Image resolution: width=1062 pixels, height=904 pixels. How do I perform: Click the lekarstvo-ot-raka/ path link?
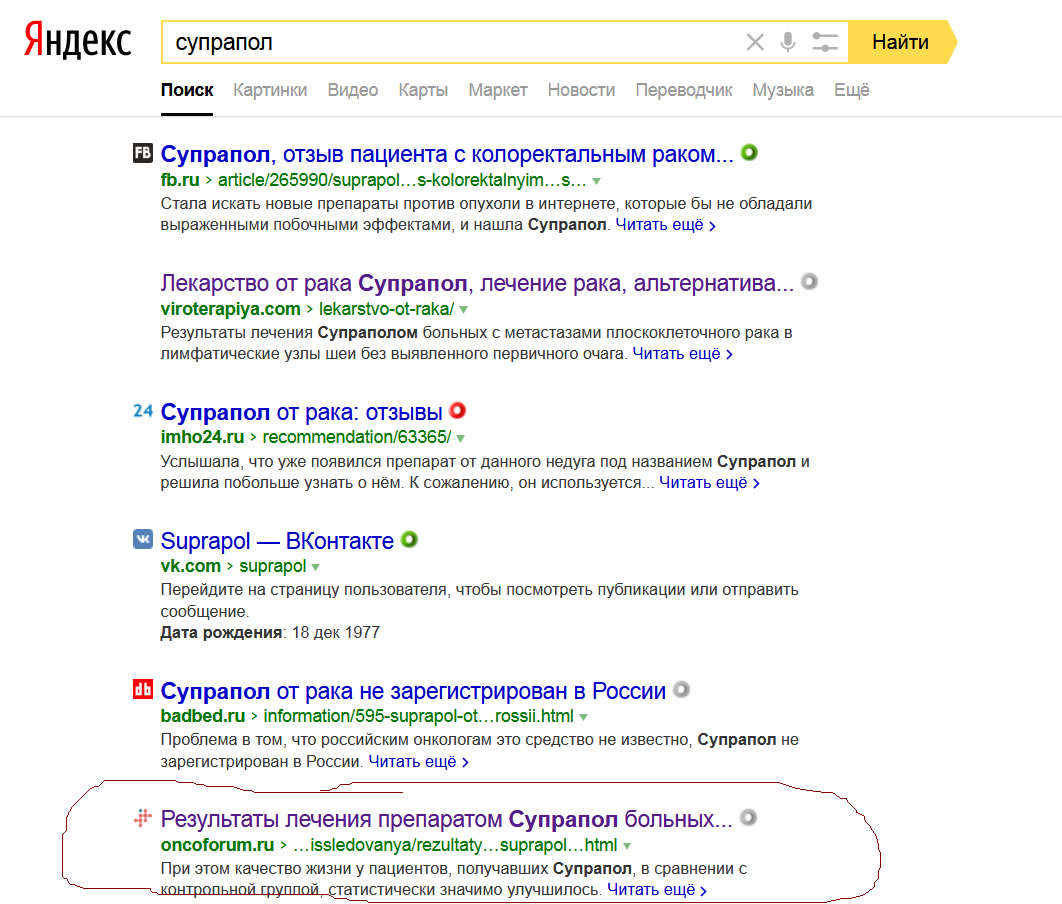click(387, 309)
